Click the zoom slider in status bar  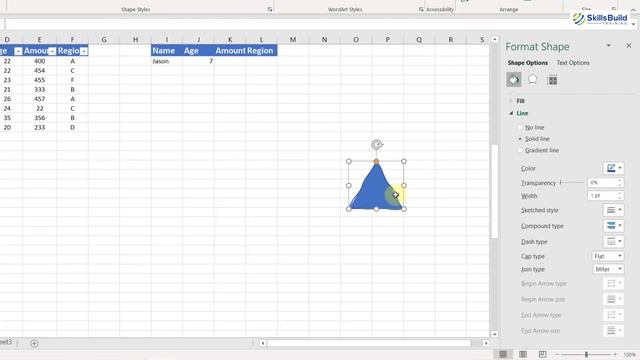click(587, 354)
